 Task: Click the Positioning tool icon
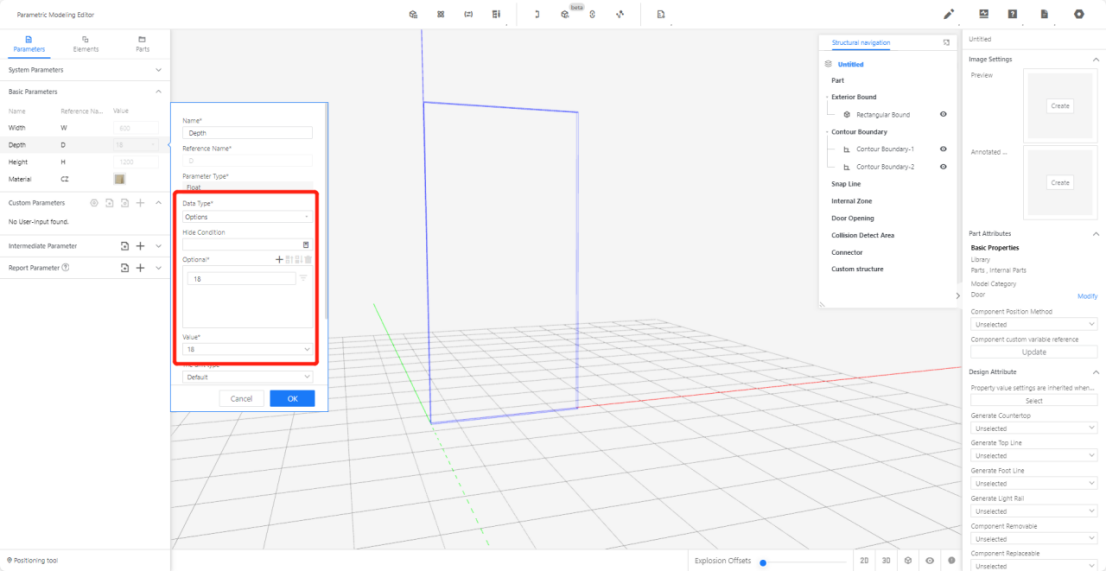pyautogui.click(x=10, y=560)
